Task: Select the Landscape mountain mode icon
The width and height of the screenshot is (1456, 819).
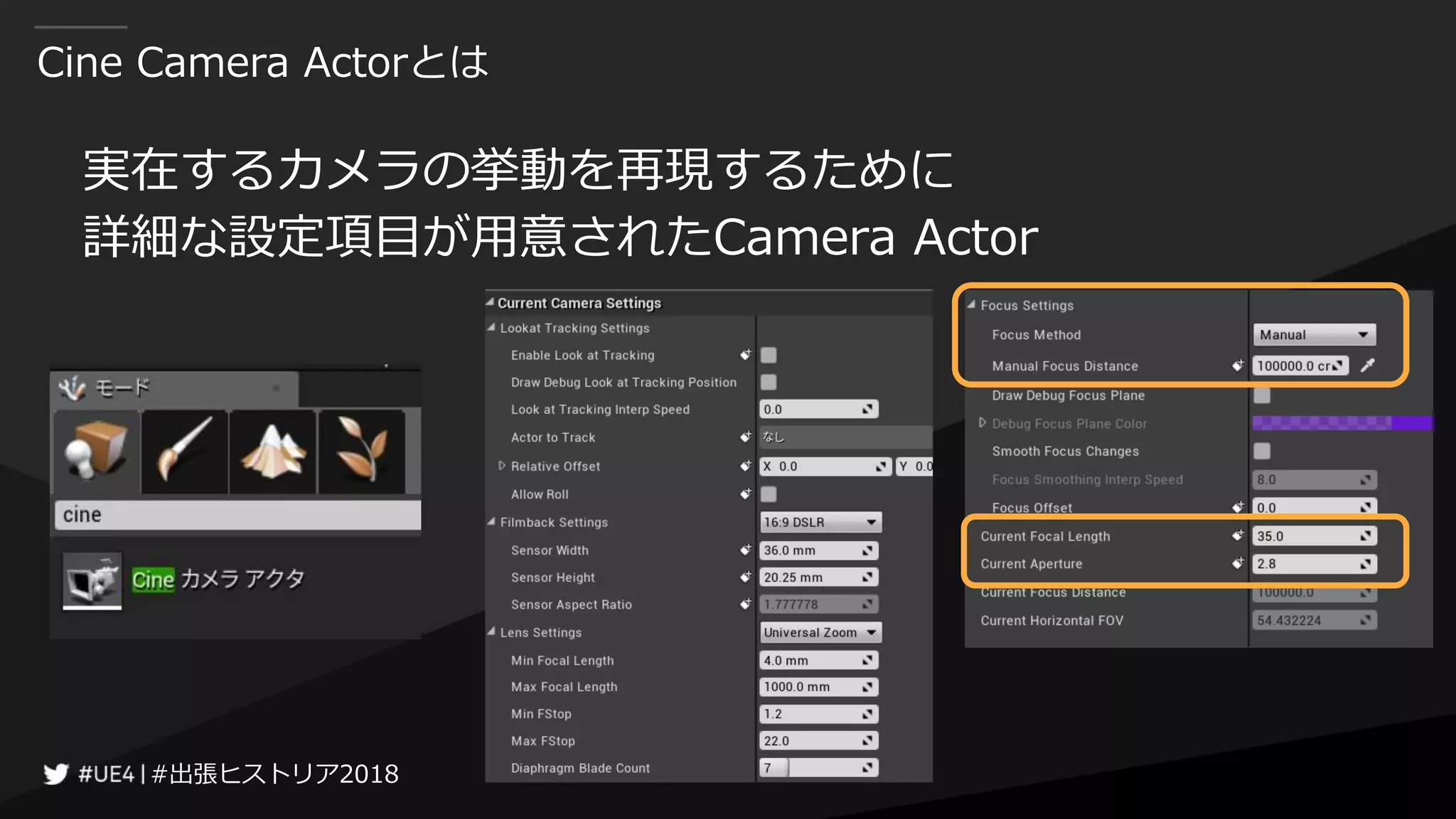Action: coord(273,451)
